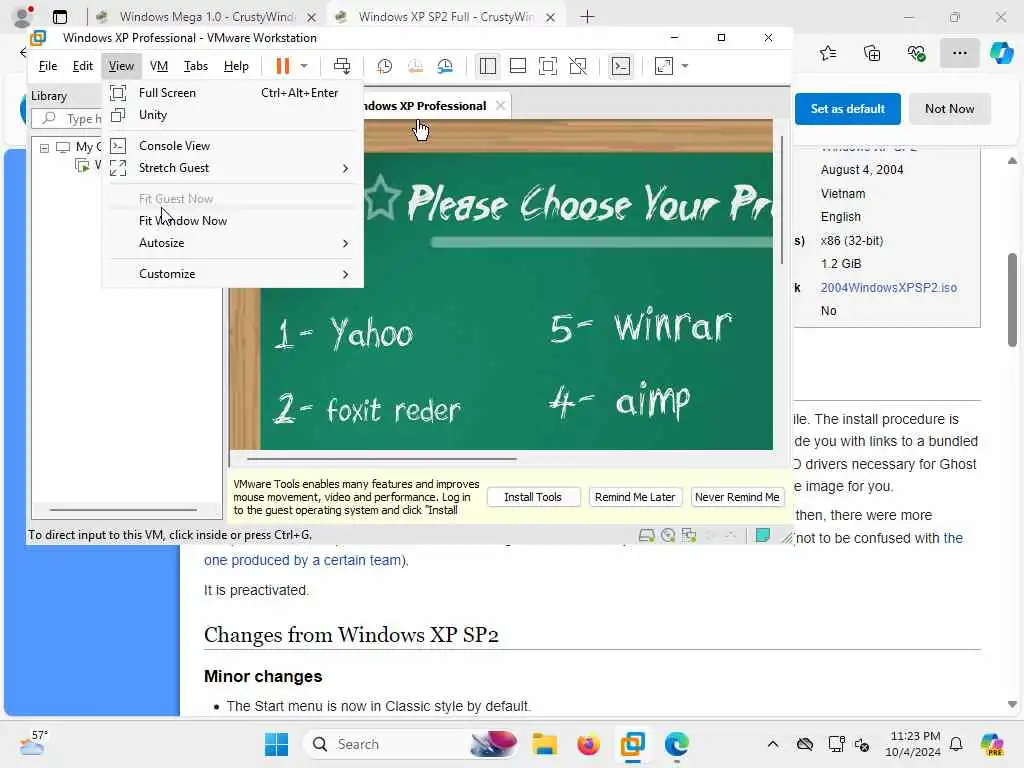Image resolution: width=1024 pixels, height=768 pixels.
Task: Open the Snapshot Manager icon
Action: 445,66
